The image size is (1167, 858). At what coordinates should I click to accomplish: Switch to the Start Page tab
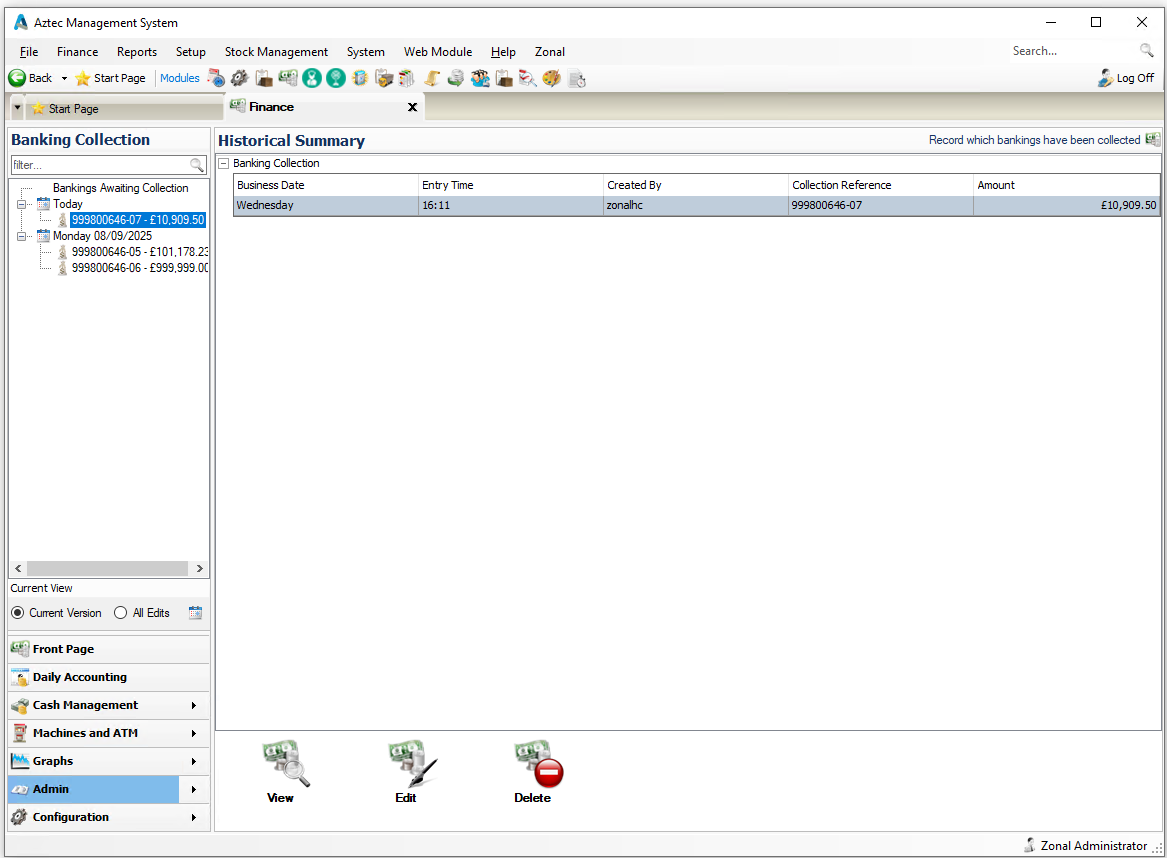pyautogui.click(x=73, y=109)
